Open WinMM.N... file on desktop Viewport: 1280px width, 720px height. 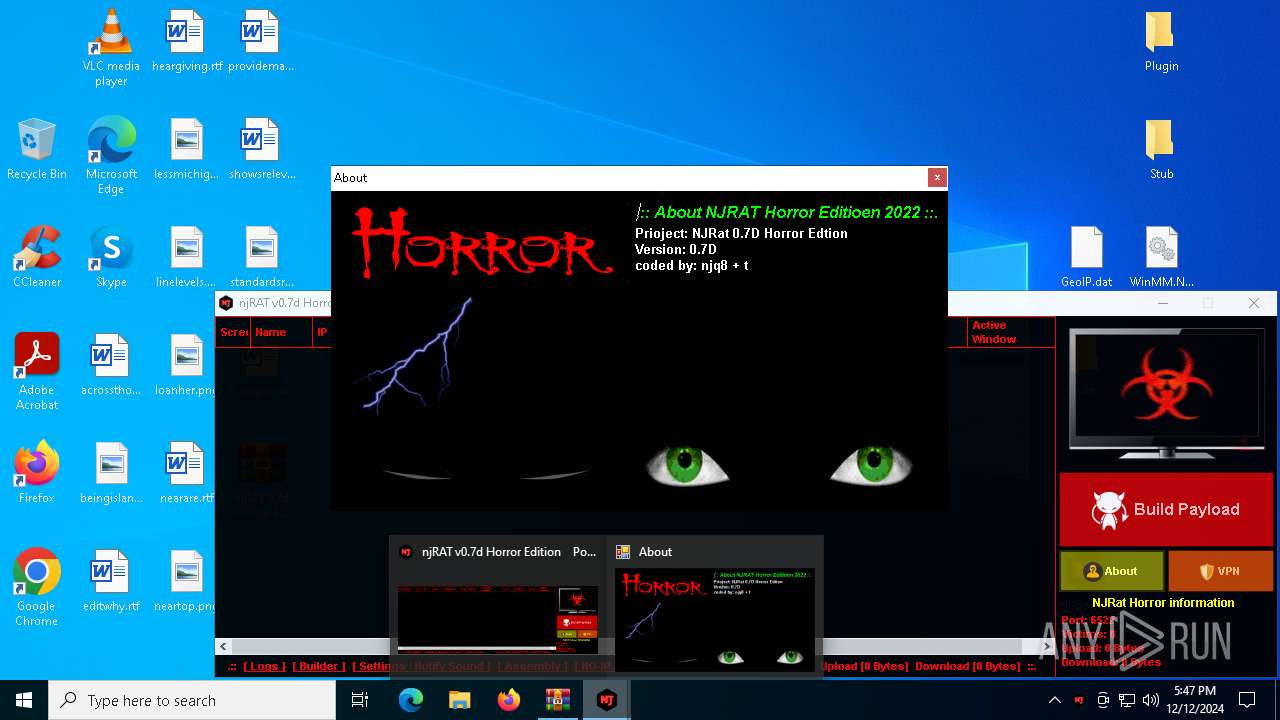coord(1161,258)
